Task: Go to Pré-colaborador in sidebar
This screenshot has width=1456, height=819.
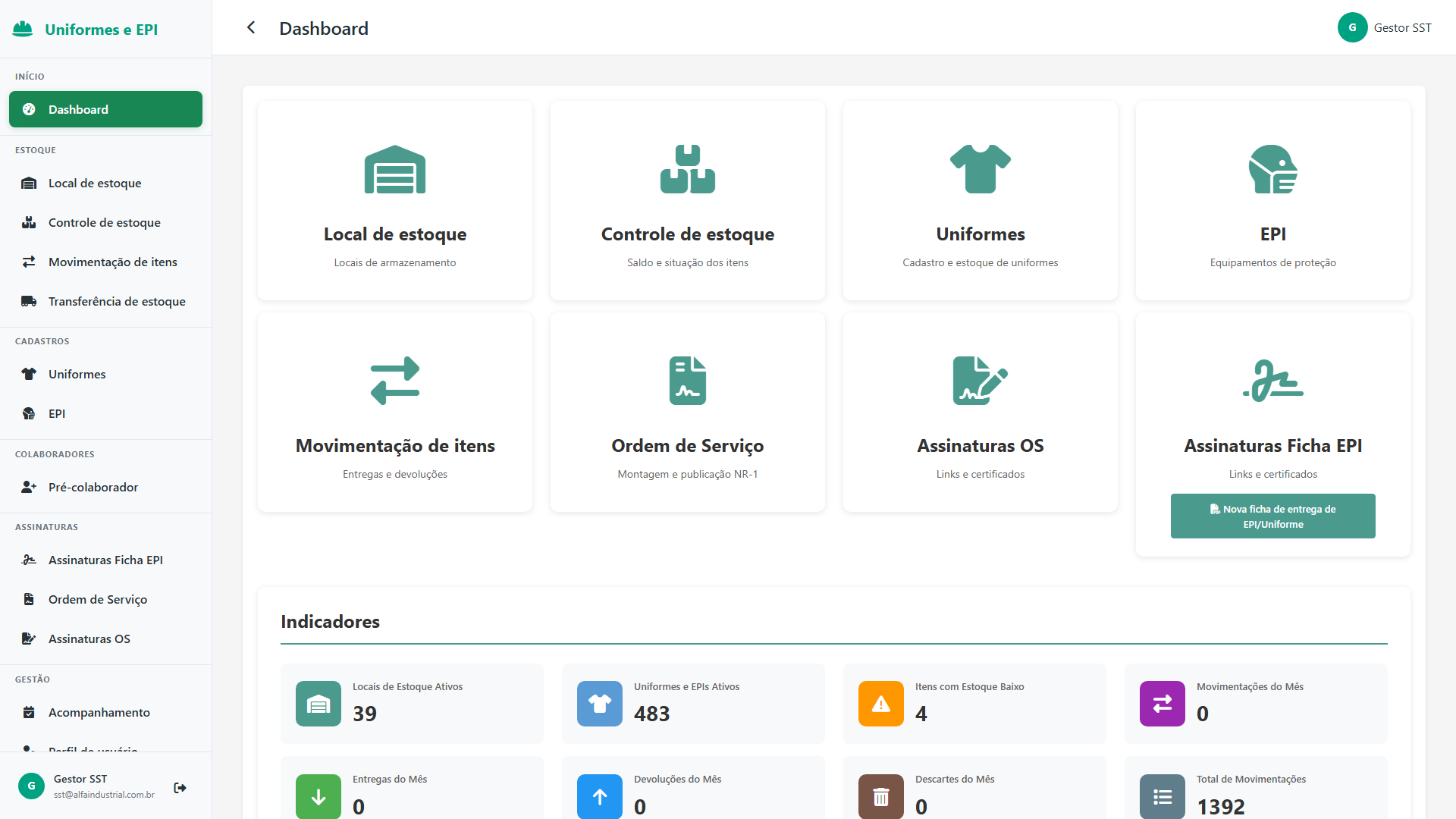Action: click(105, 487)
